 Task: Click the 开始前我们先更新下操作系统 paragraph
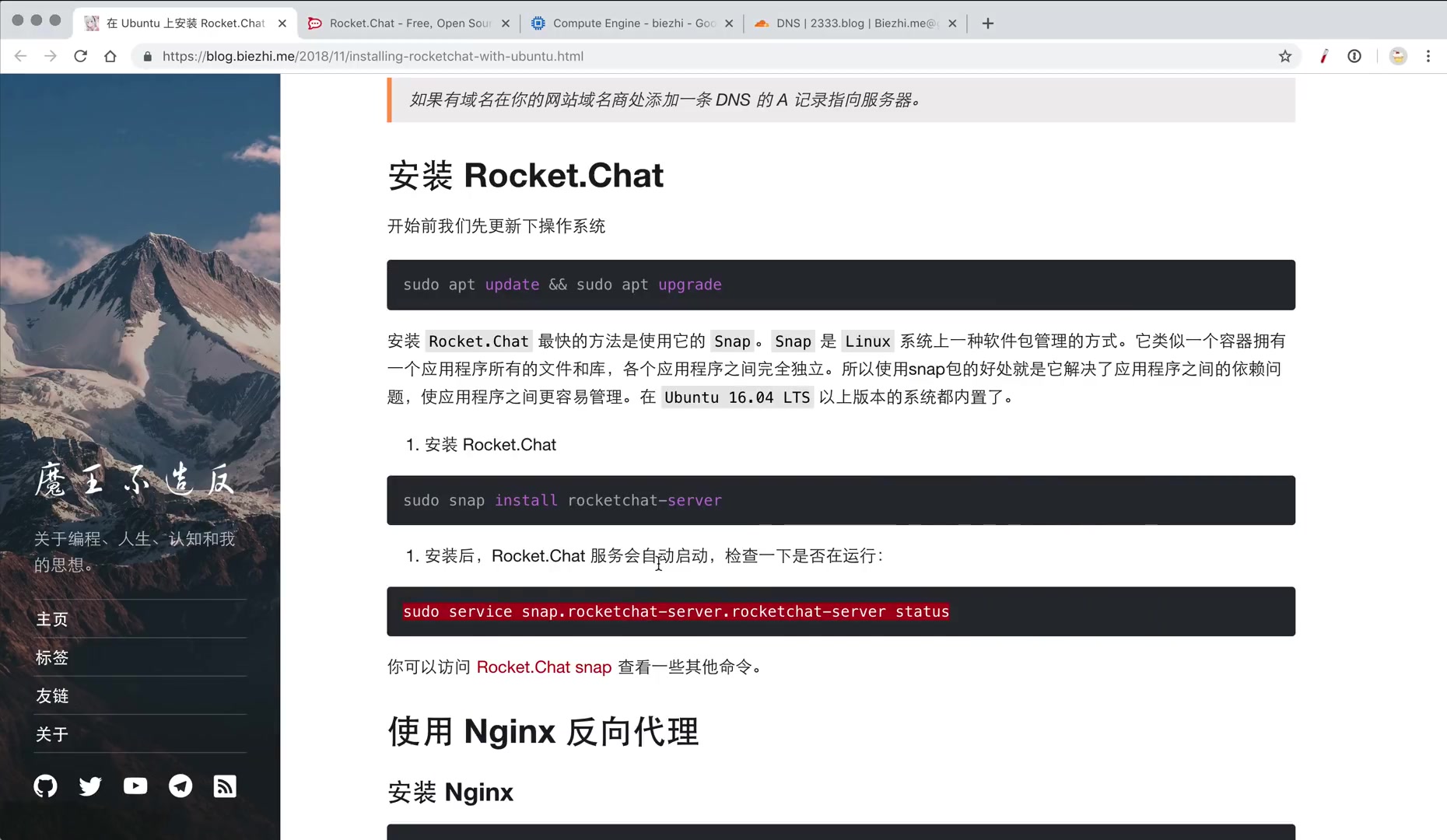point(496,226)
